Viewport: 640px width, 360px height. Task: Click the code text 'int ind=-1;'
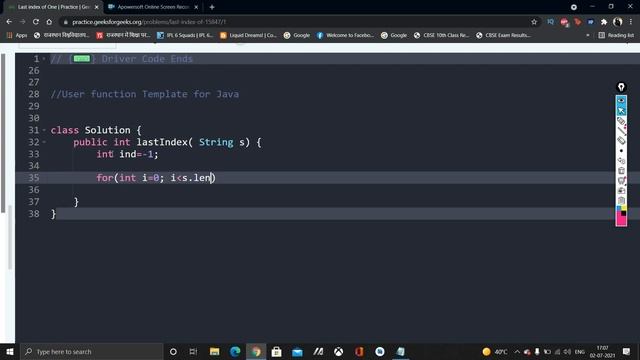[x=127, y=154]
